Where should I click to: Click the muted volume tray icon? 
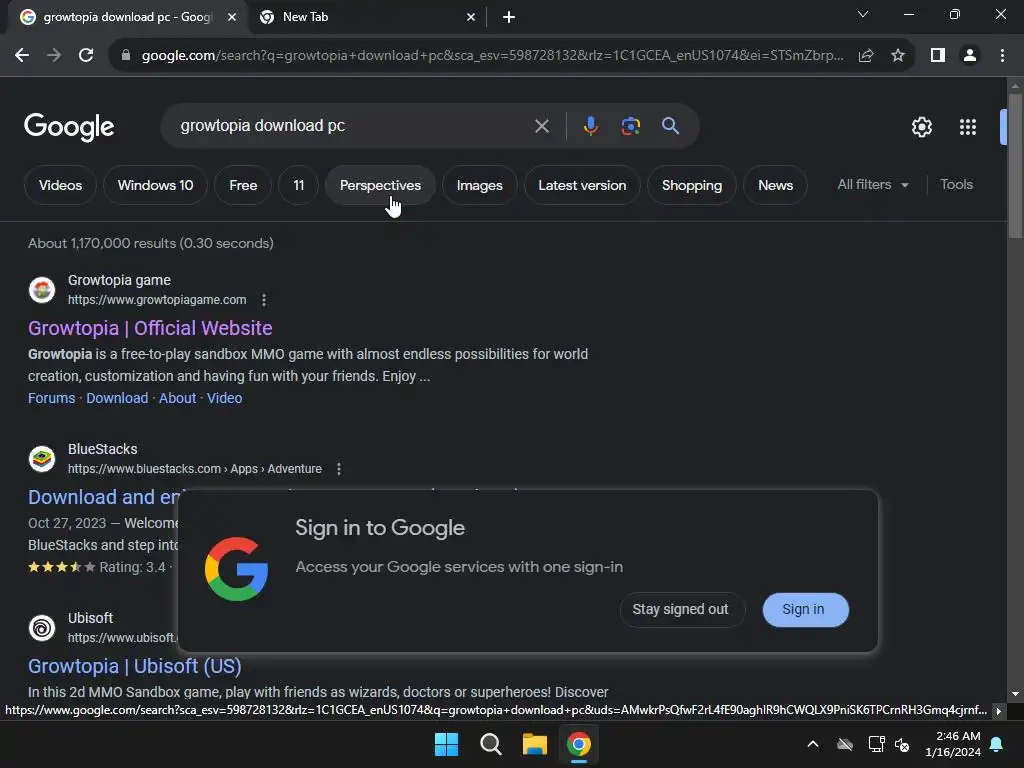click(x=903, y=744)
